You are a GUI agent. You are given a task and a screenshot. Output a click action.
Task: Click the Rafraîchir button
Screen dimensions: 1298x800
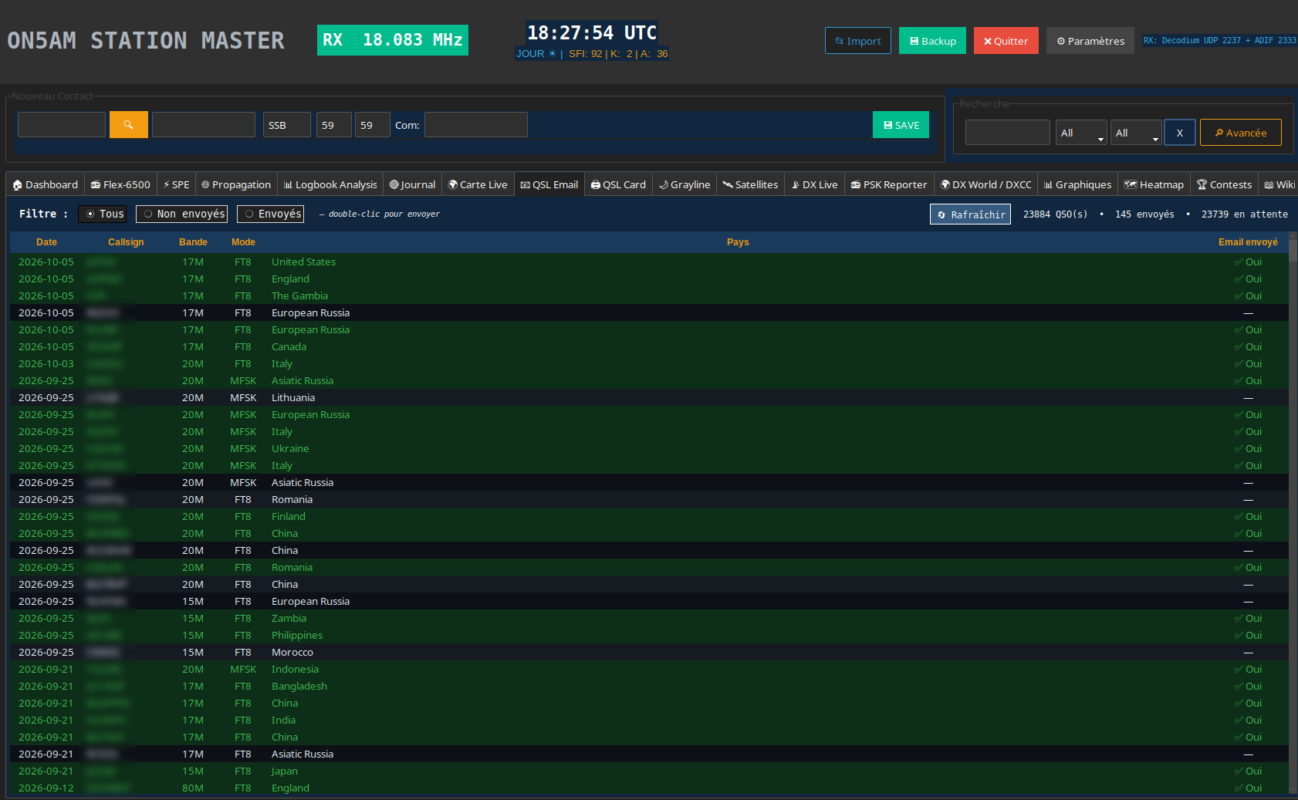(x=970, y=214)
